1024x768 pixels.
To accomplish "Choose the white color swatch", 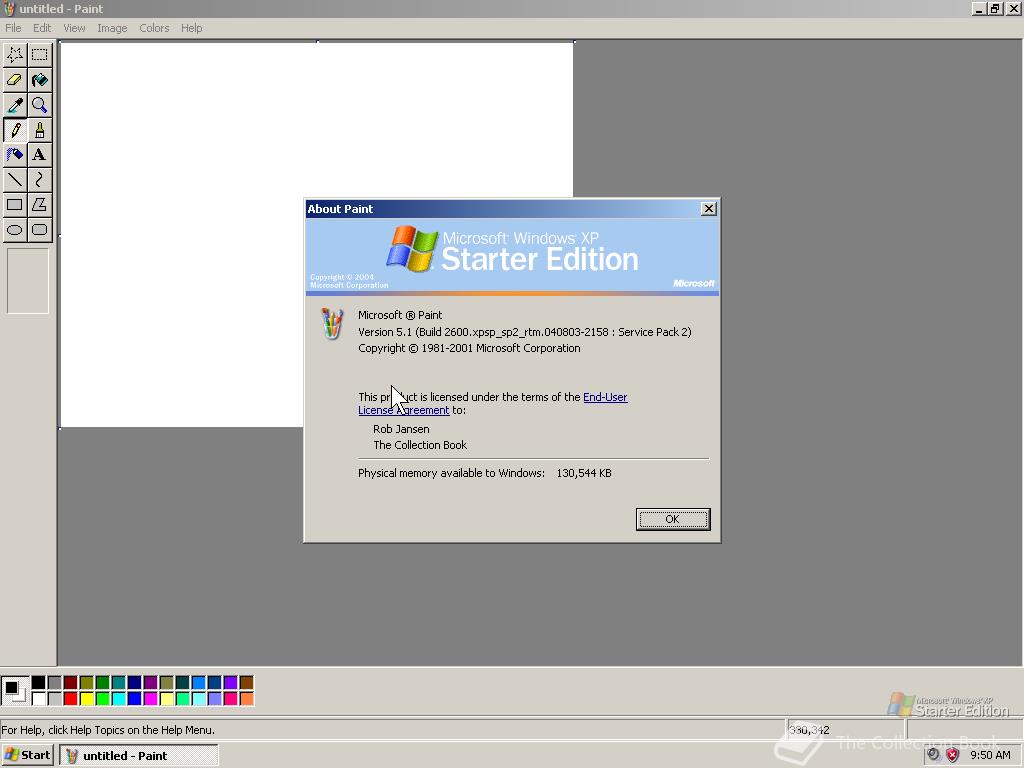I will (39, 699).
